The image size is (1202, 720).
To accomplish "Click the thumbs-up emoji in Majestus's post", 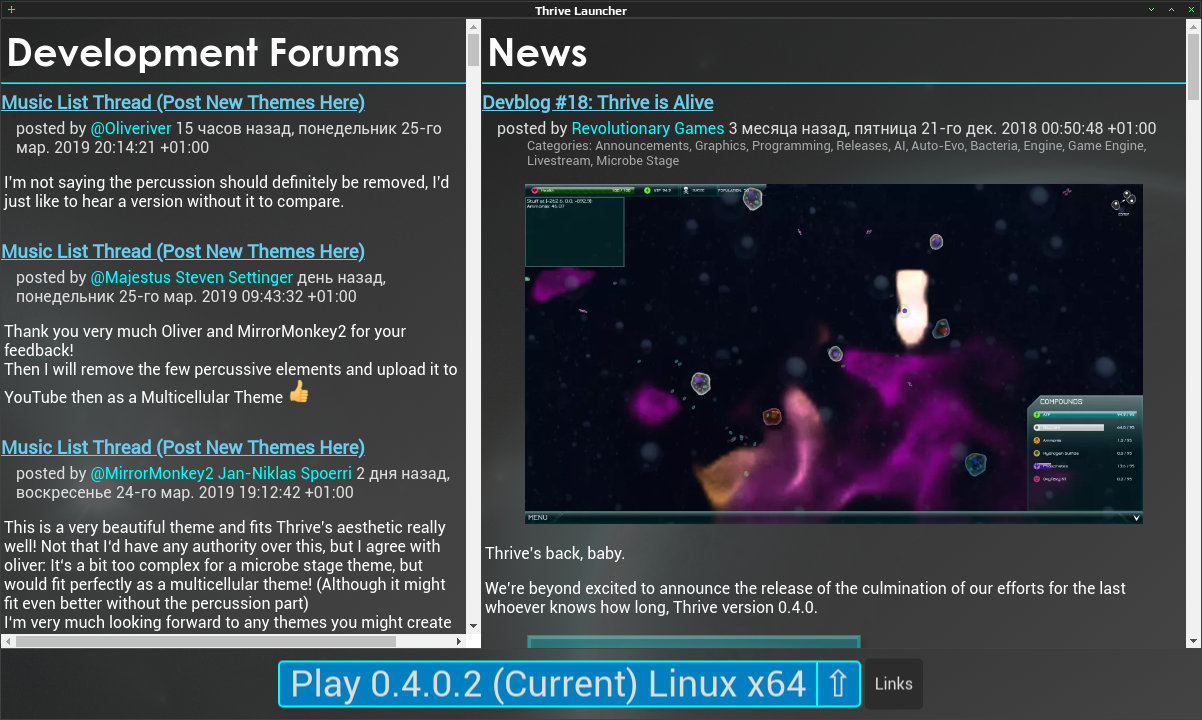I will (299, 392).
